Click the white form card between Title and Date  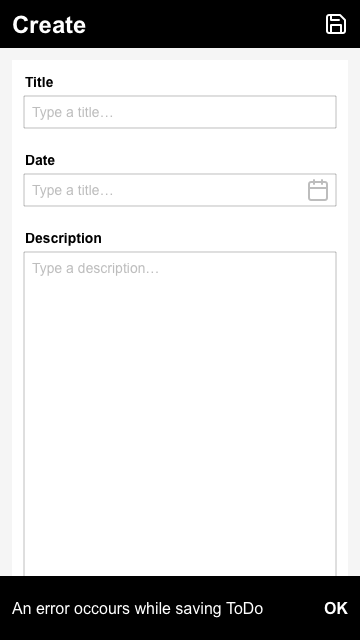(180, 141)
